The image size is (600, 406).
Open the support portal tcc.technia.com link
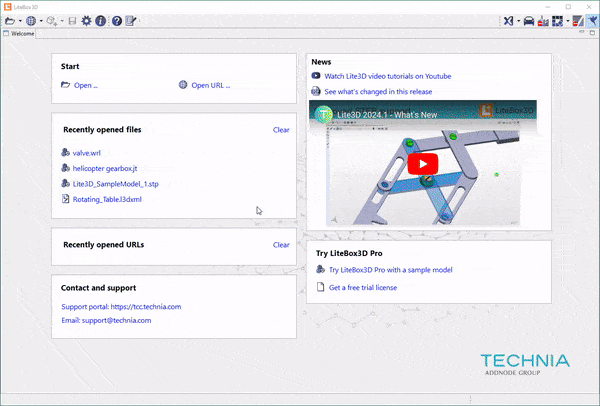click(x=121, y=307)
